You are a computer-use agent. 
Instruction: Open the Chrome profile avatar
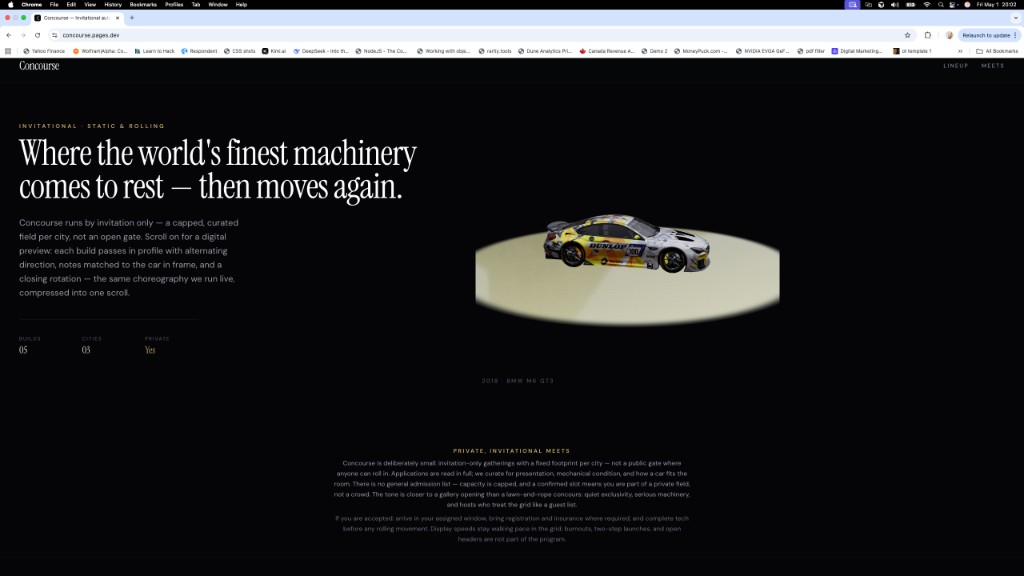pyautogui.click(x=949, y=35)
